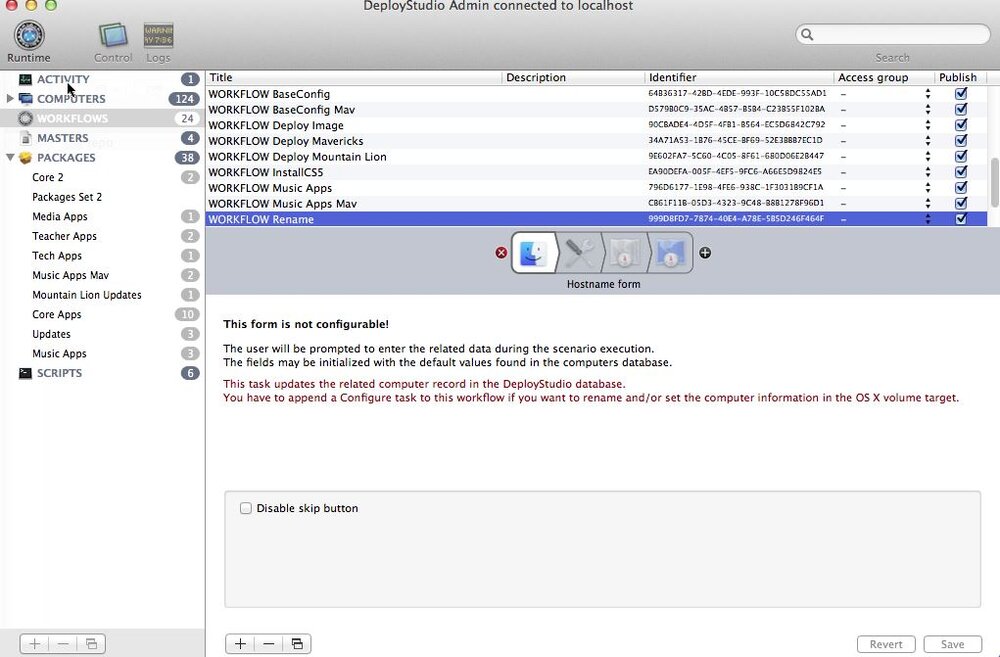Untick Publish for WORKFLOW BaseConfig
The height and width of the screenshot is (657, 1000).
[x=960, y=94]
